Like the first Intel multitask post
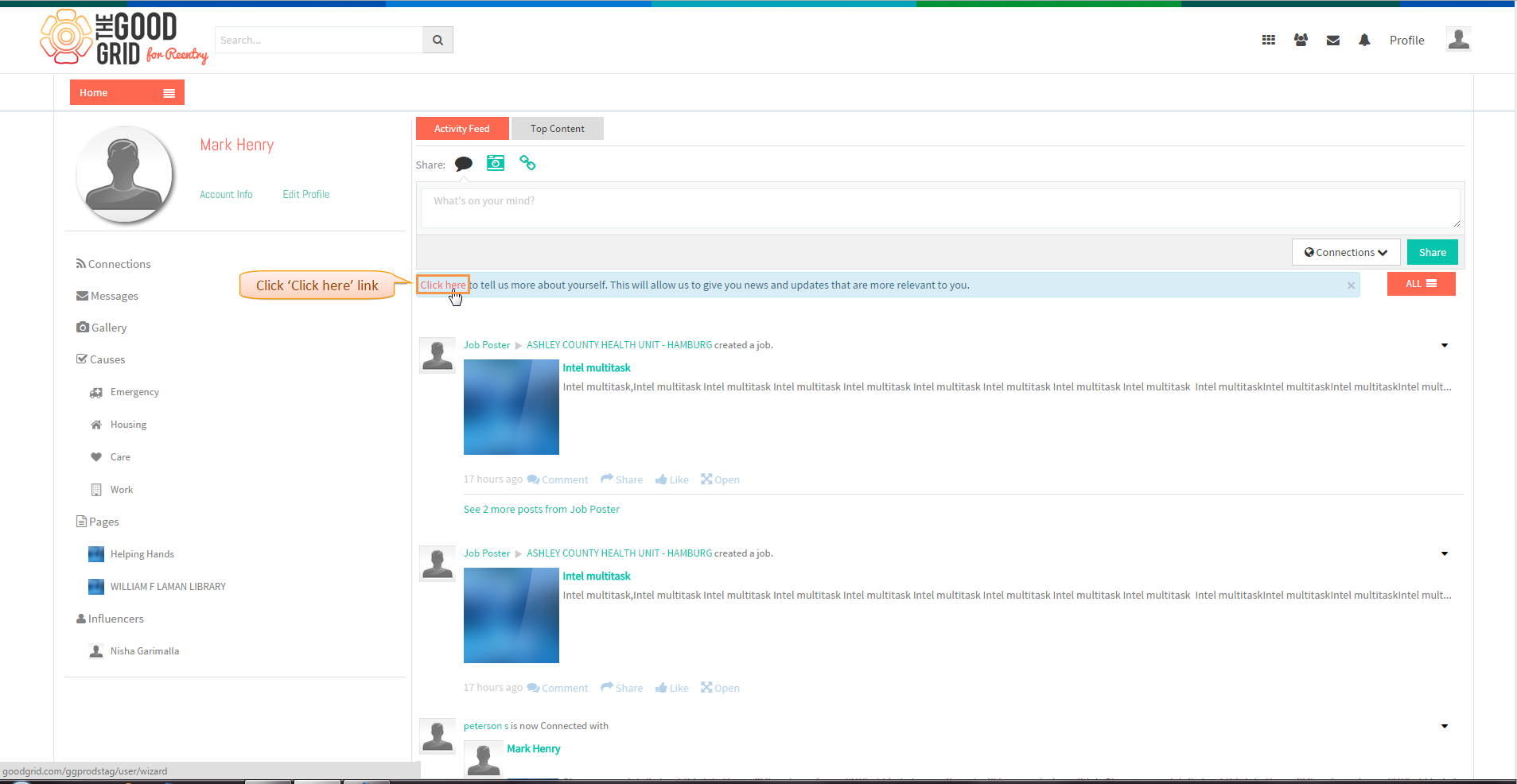The width and height of the screenshot is (1517, 784). [x=672, y=479]
